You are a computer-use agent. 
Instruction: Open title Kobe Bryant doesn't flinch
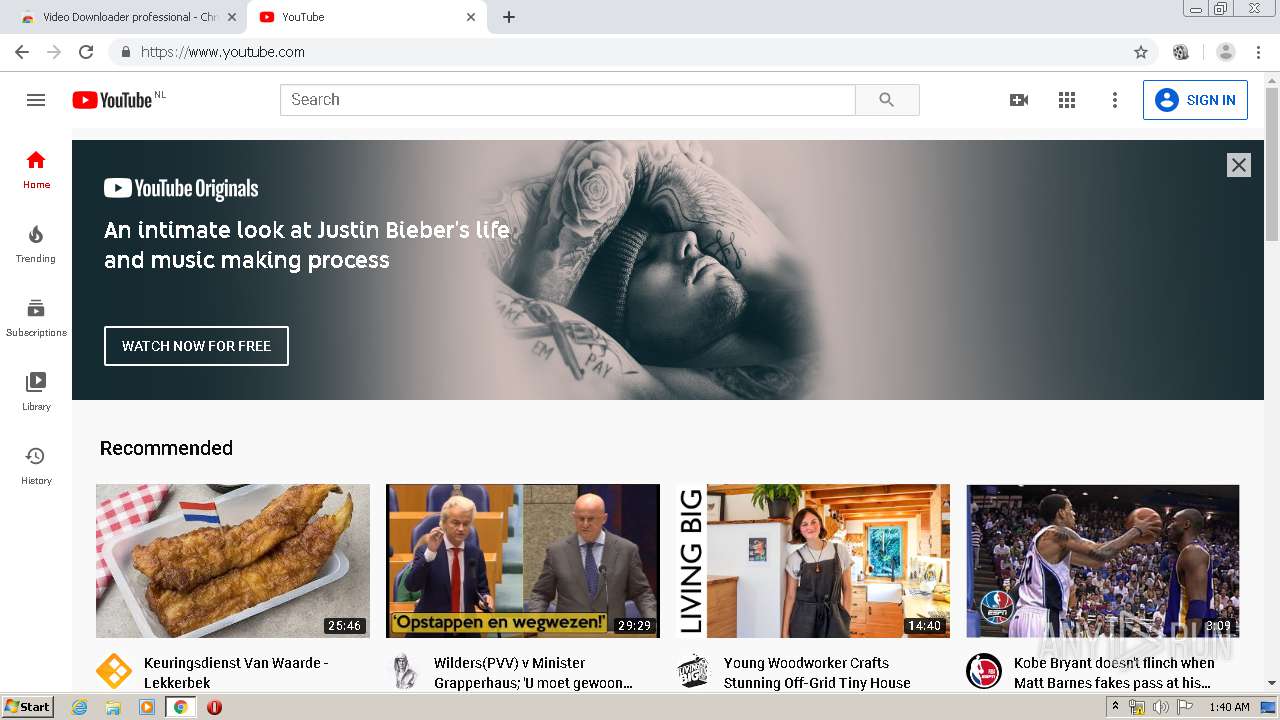[x=1114, y=673]
